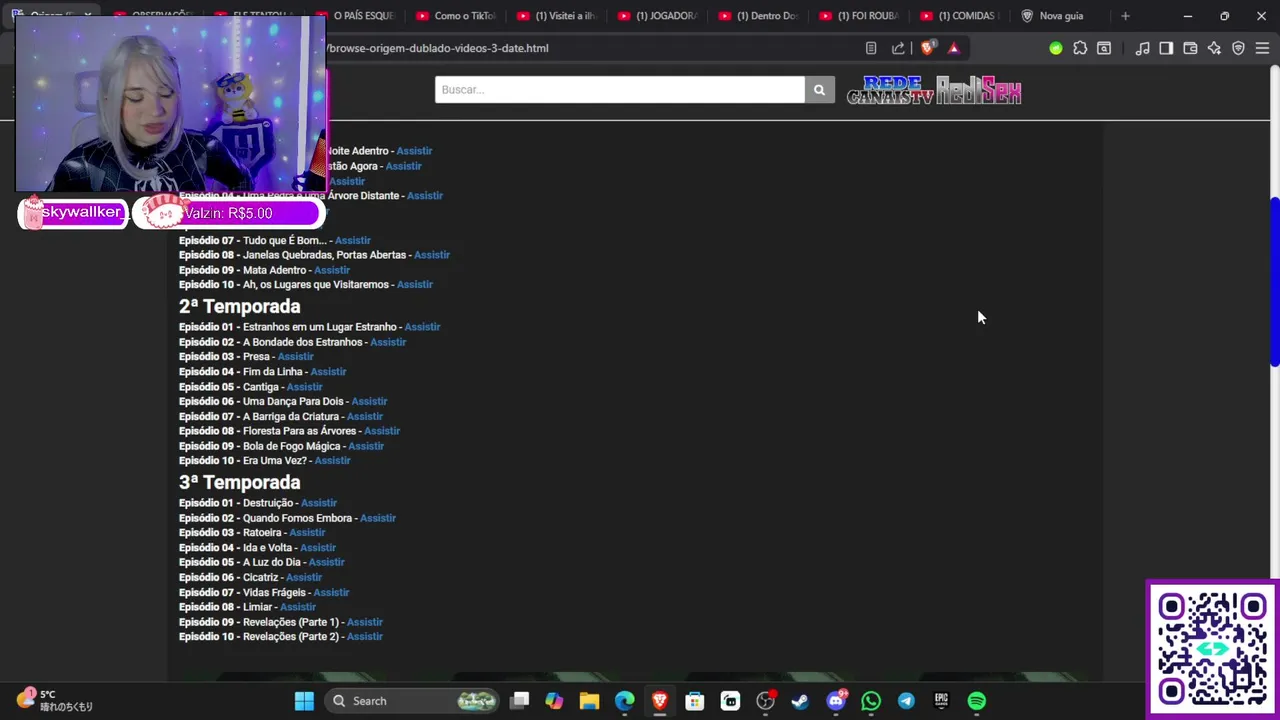Click Assistir for Bola de Fogo Mágica

(366, 446)
